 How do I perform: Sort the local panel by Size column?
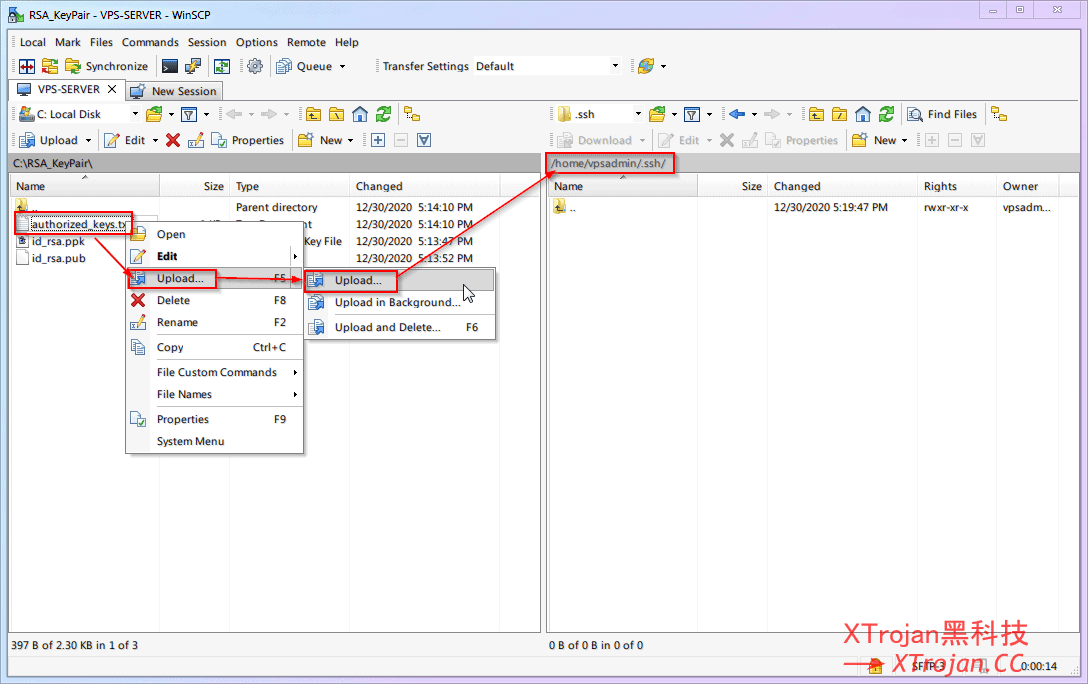(x=194, y=187)
